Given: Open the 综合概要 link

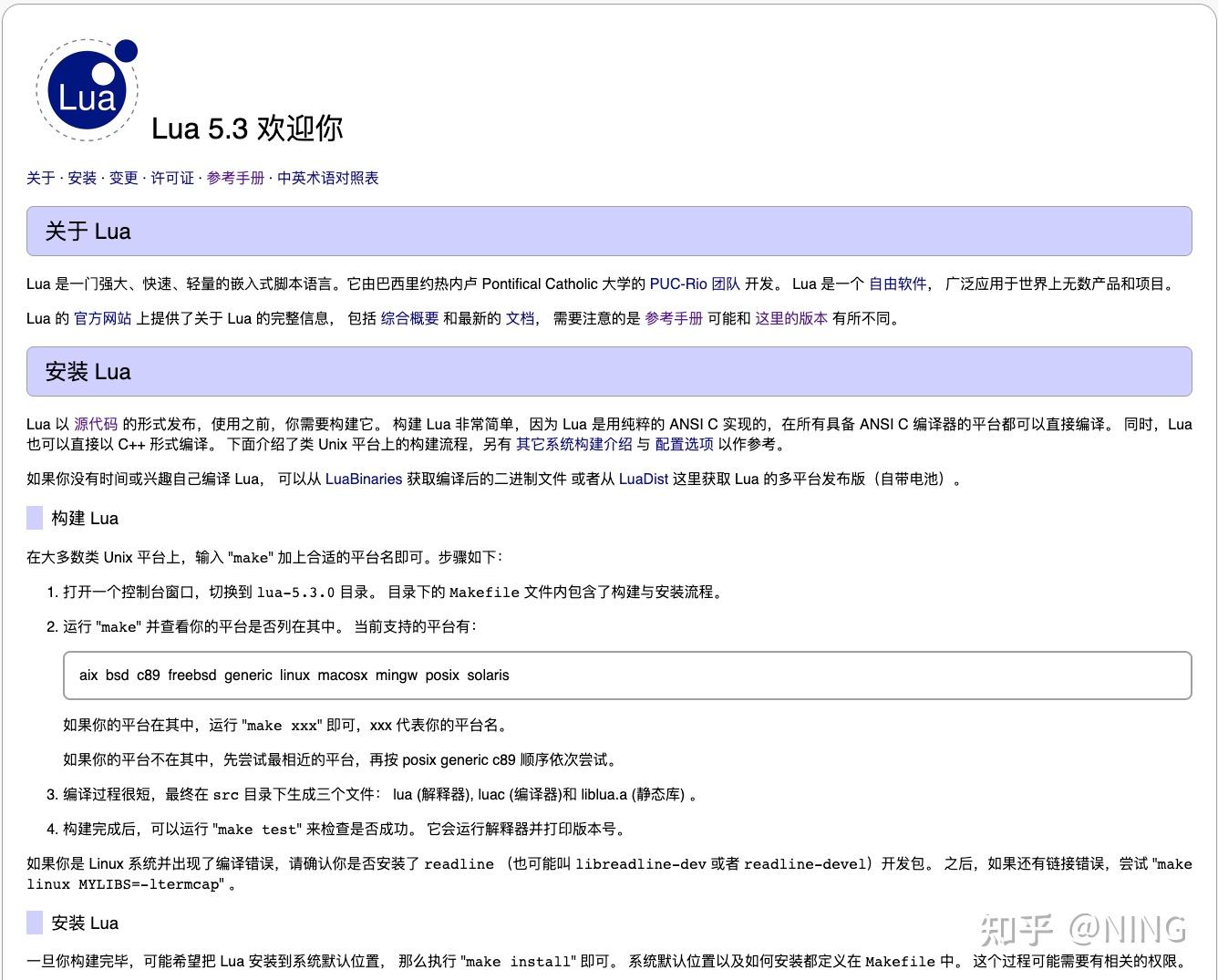Looking at the screenshot, I should point(409,318).
